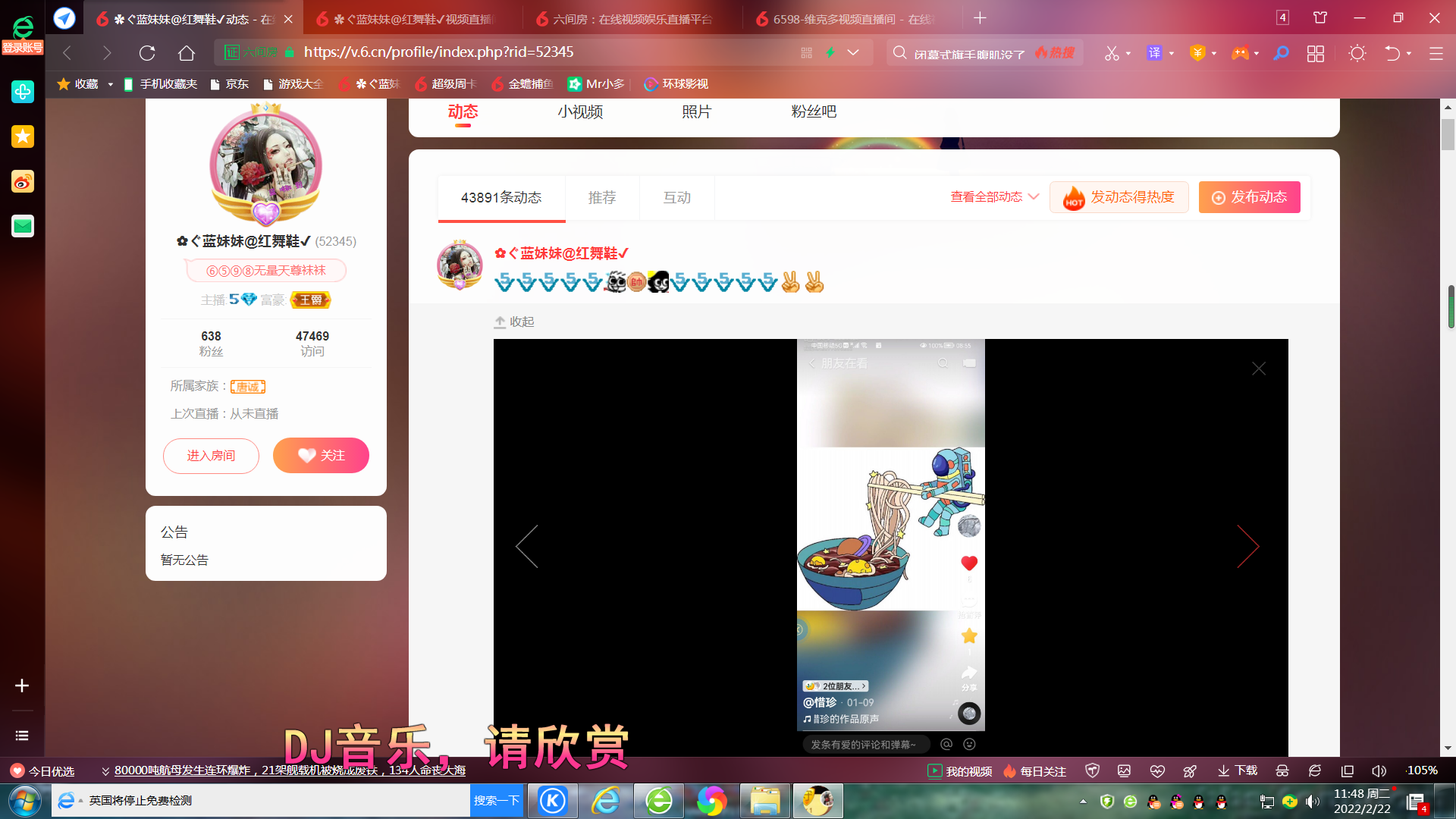Click the browser forward arrow
This screenshot has height=819, width=1456.
[x=107, y=53]
